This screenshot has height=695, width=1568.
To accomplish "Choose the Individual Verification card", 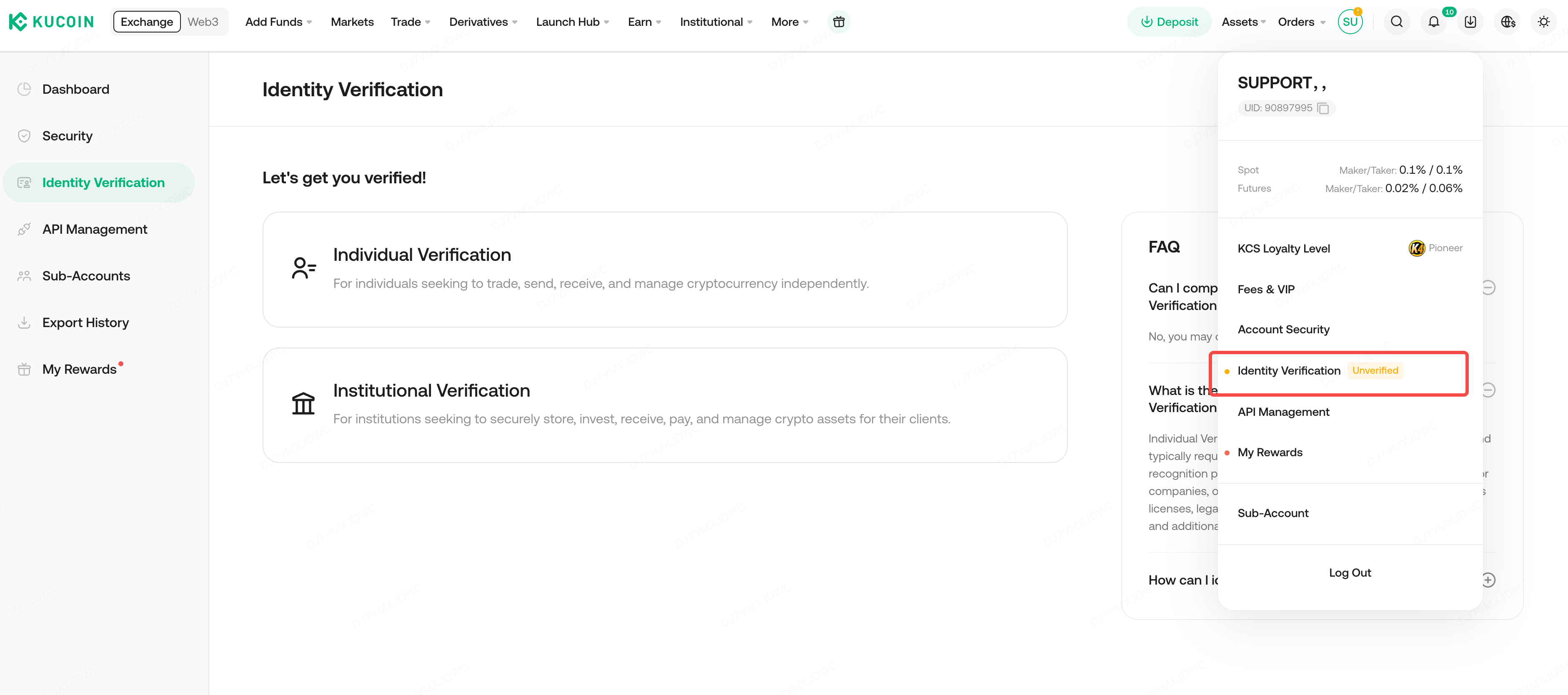I will (x=664, y=270).
